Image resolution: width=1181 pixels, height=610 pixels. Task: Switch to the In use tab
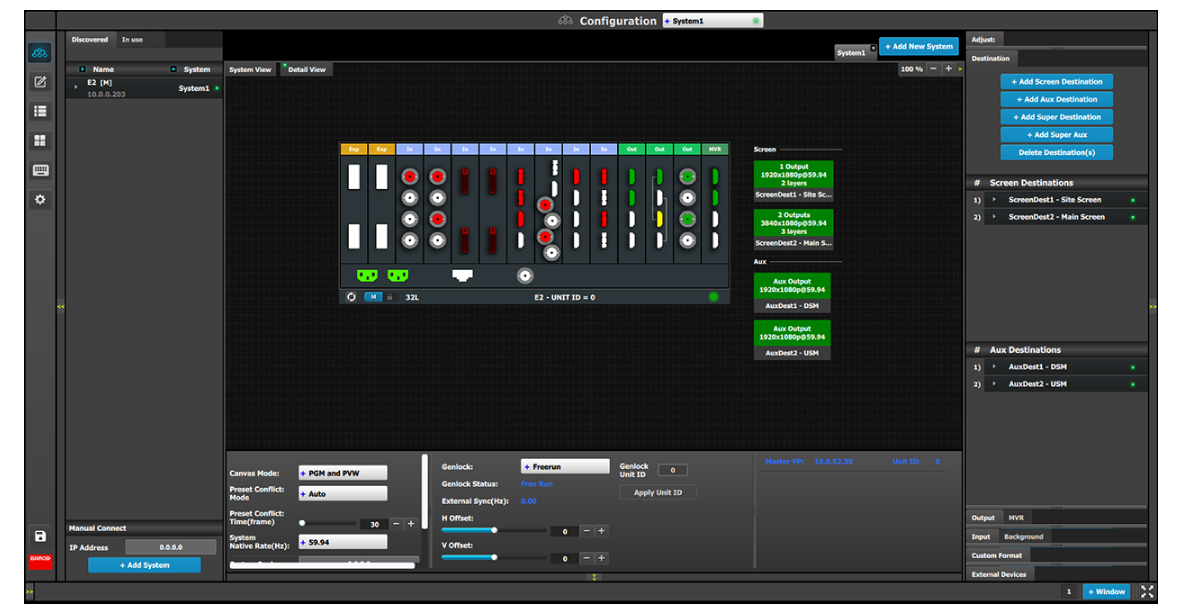133,40
